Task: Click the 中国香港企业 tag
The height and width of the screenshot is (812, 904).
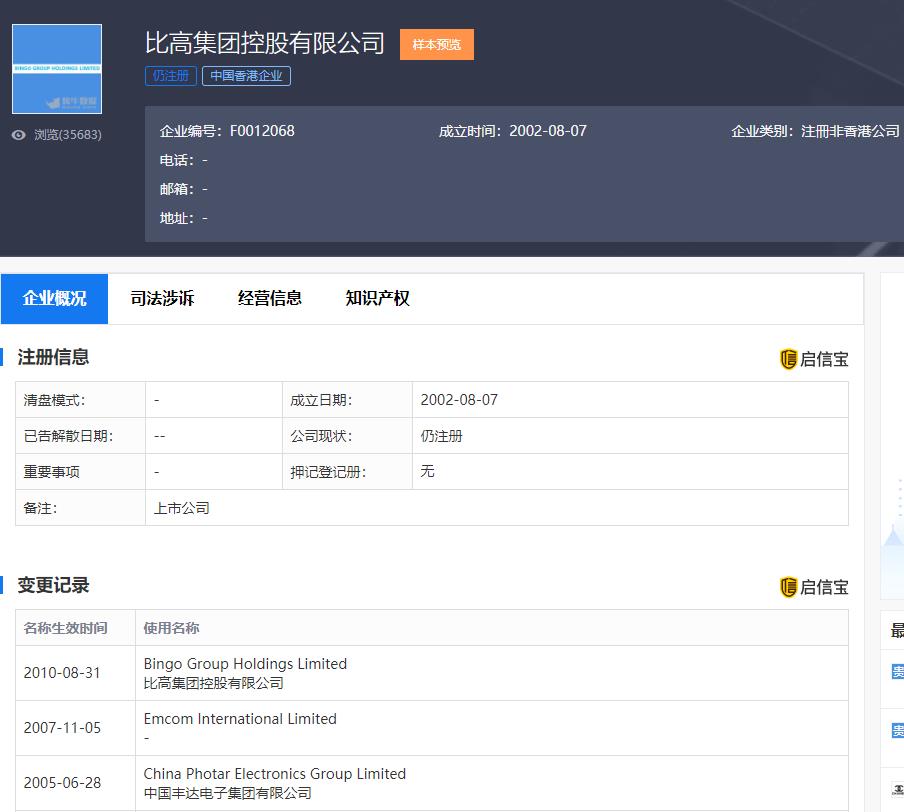Action: coord(246,76)
